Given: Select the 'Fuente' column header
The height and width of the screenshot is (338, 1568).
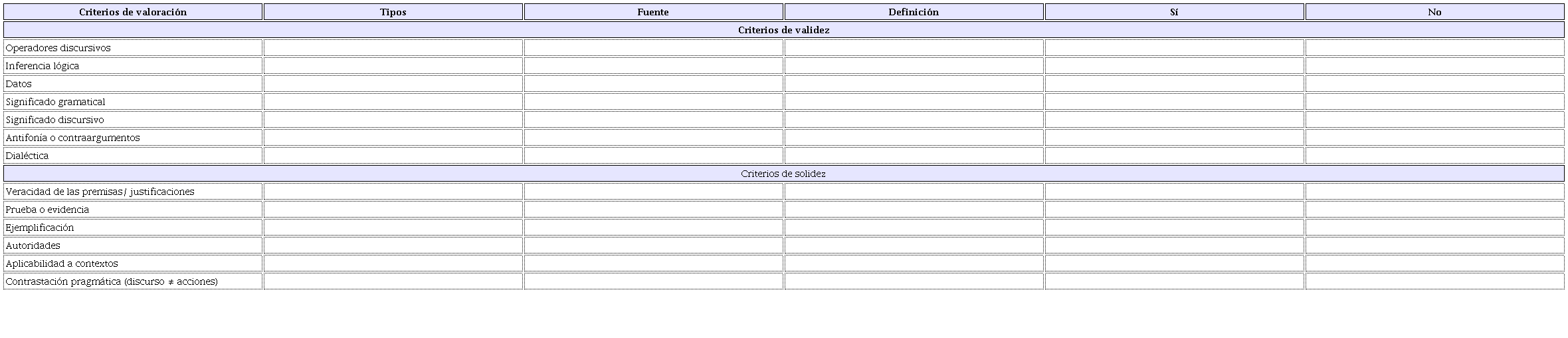Looking at the screenshot, I should pos(653,12).
